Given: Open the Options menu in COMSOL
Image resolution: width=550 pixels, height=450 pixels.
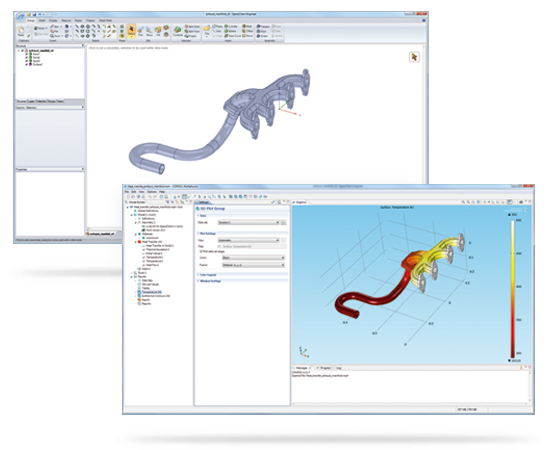Looking at the screenshot, I should point(152,192).
